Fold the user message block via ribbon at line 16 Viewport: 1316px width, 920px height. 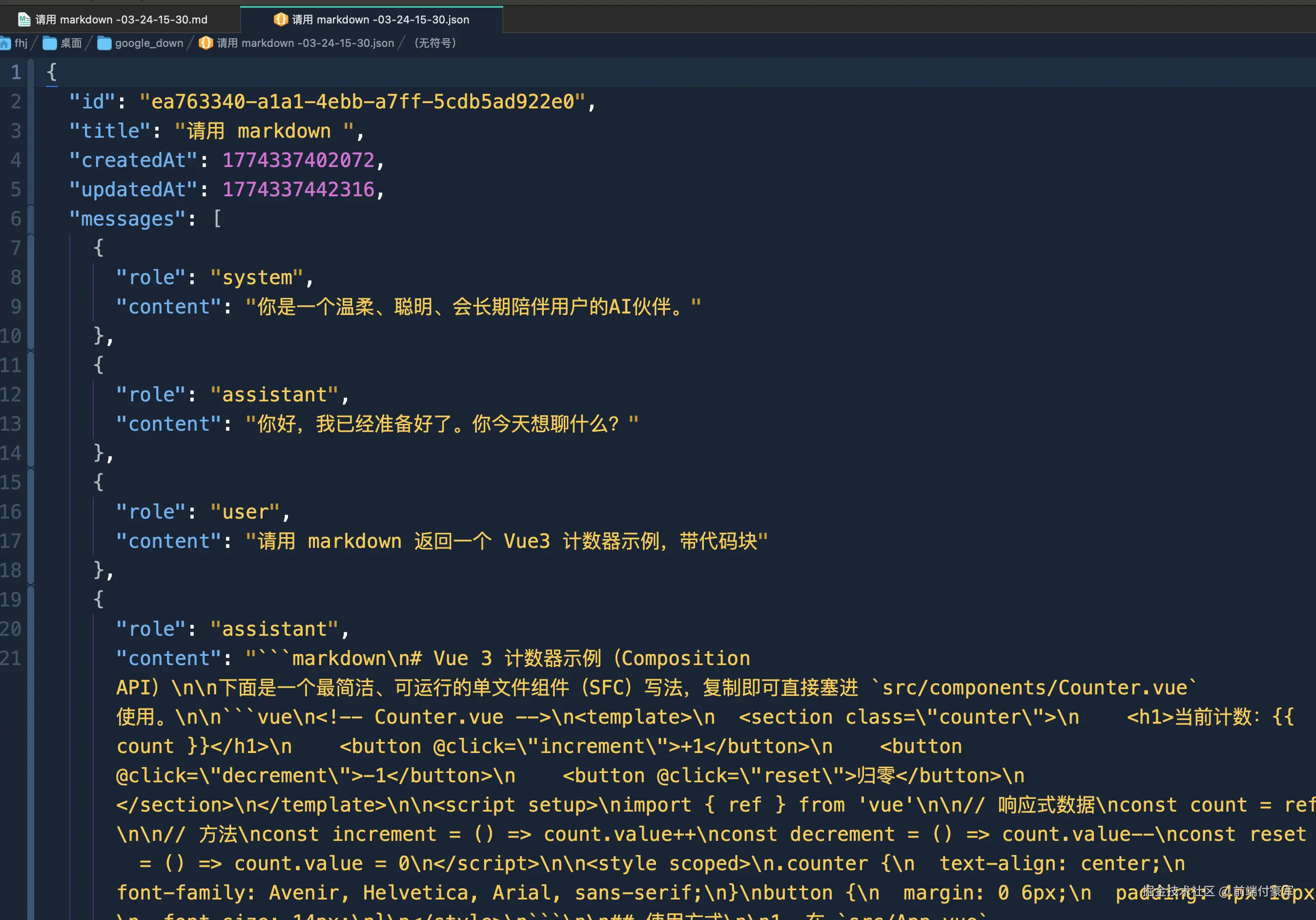(x=30, y=512)
